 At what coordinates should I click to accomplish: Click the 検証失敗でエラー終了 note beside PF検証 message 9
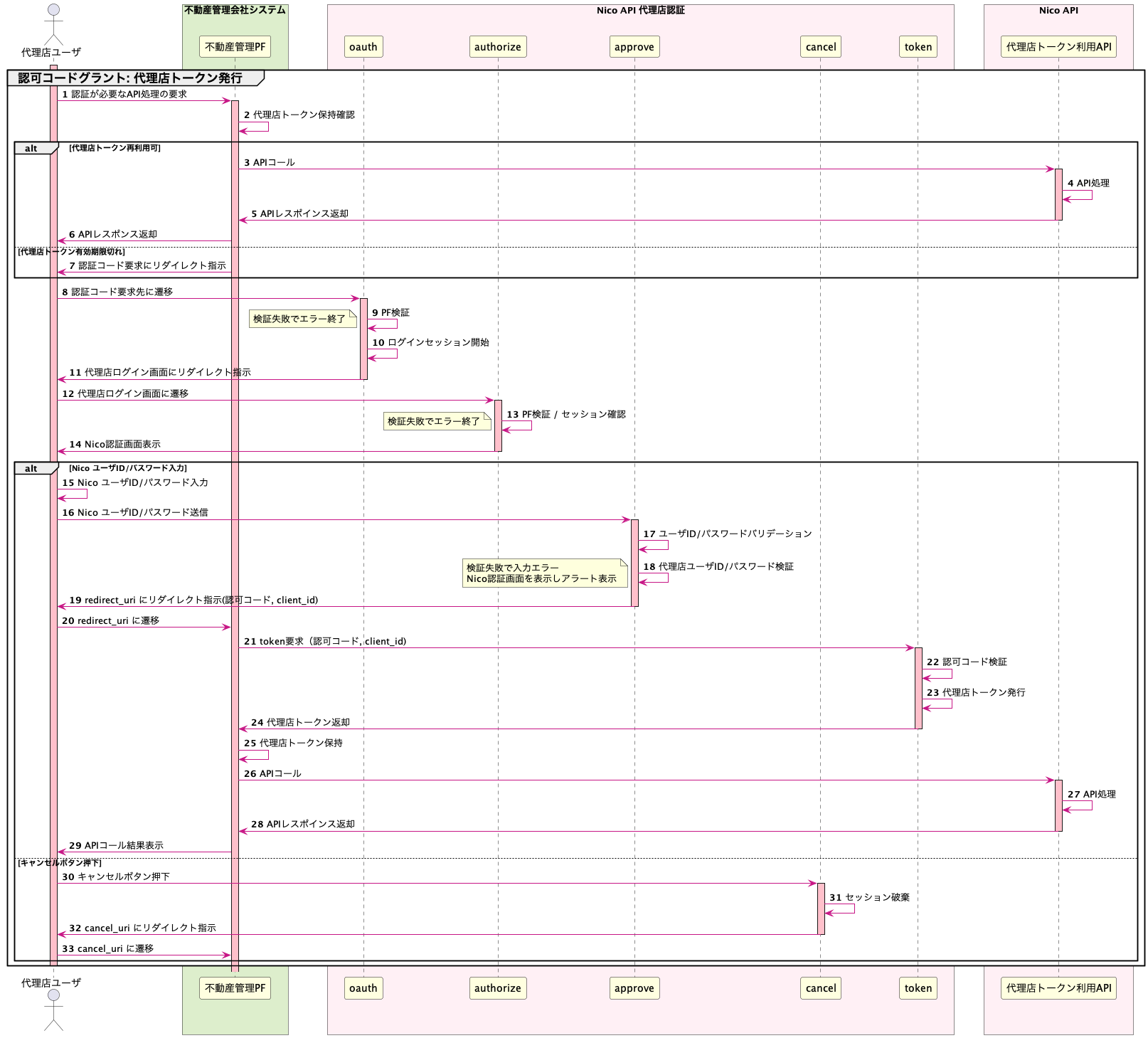click(x=303, y=319)
